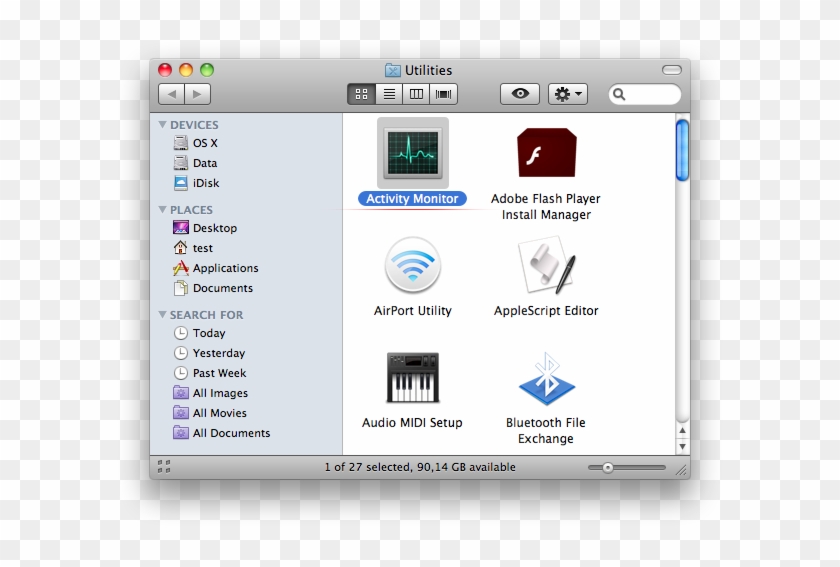Switch to list view
The height and width of the screenshot is (567, 840).
(x=389, y=94)
